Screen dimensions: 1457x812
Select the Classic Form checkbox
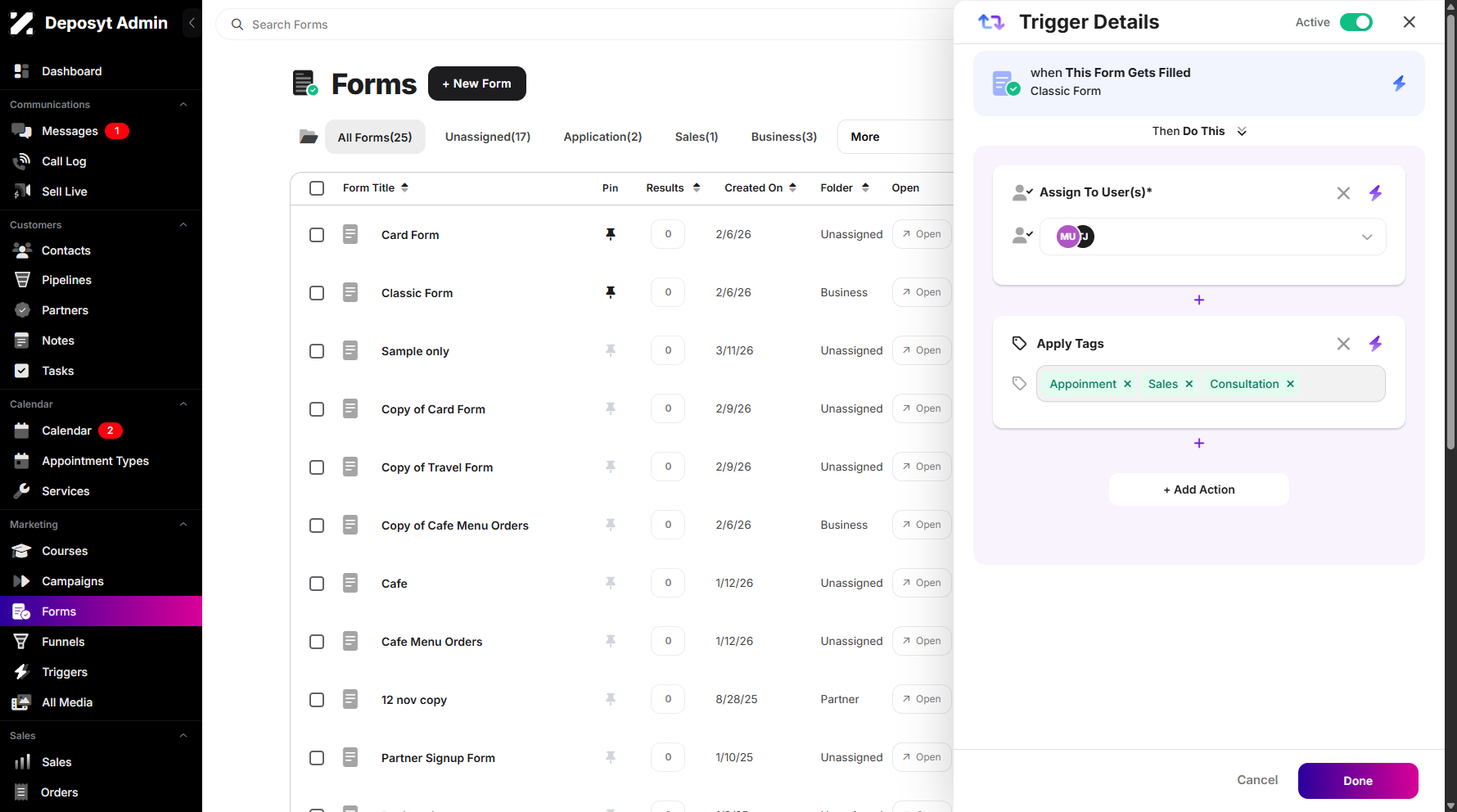(317, 293)
